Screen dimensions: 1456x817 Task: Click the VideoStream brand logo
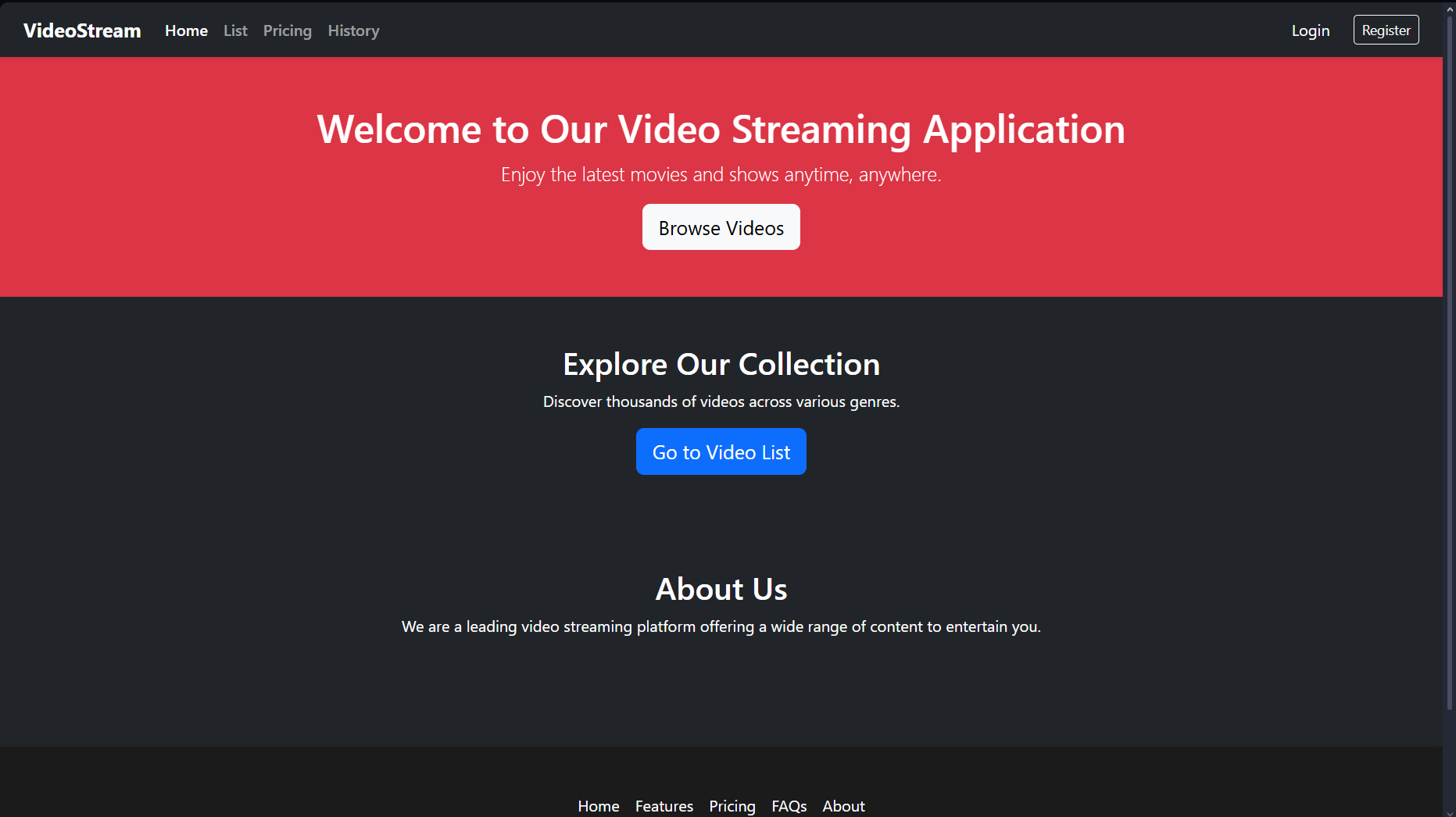81,30
